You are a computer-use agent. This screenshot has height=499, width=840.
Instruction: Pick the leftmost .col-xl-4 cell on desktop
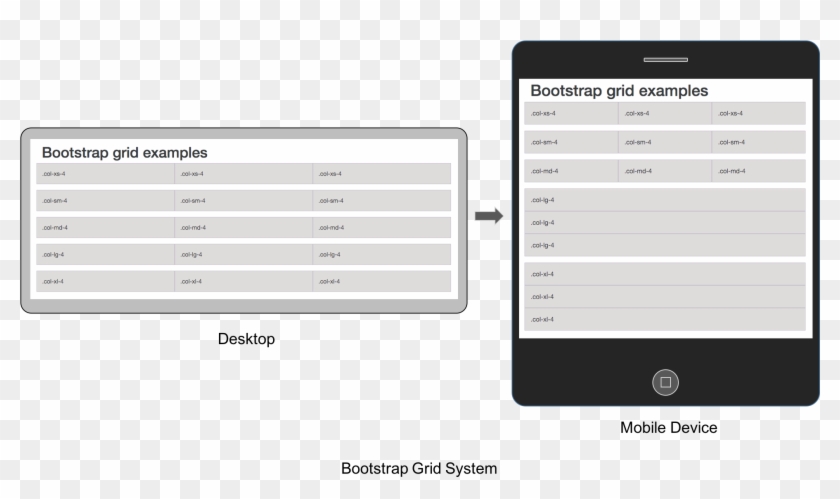tap(105, 282)
